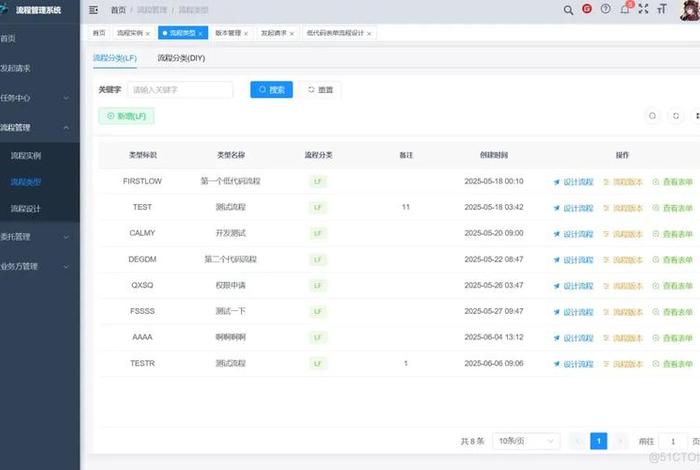Click the blue 搜索 button

(x=271, y=90)
